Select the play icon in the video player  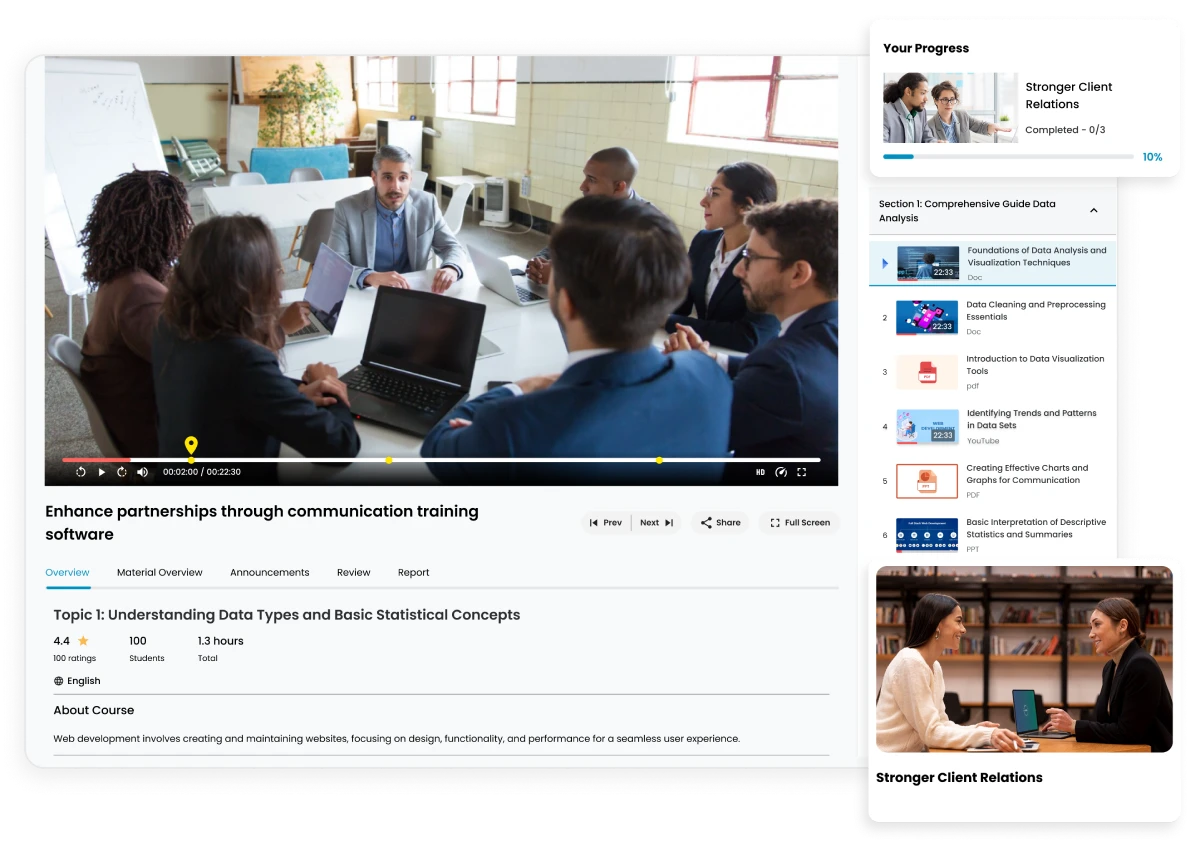coord(101,470)
